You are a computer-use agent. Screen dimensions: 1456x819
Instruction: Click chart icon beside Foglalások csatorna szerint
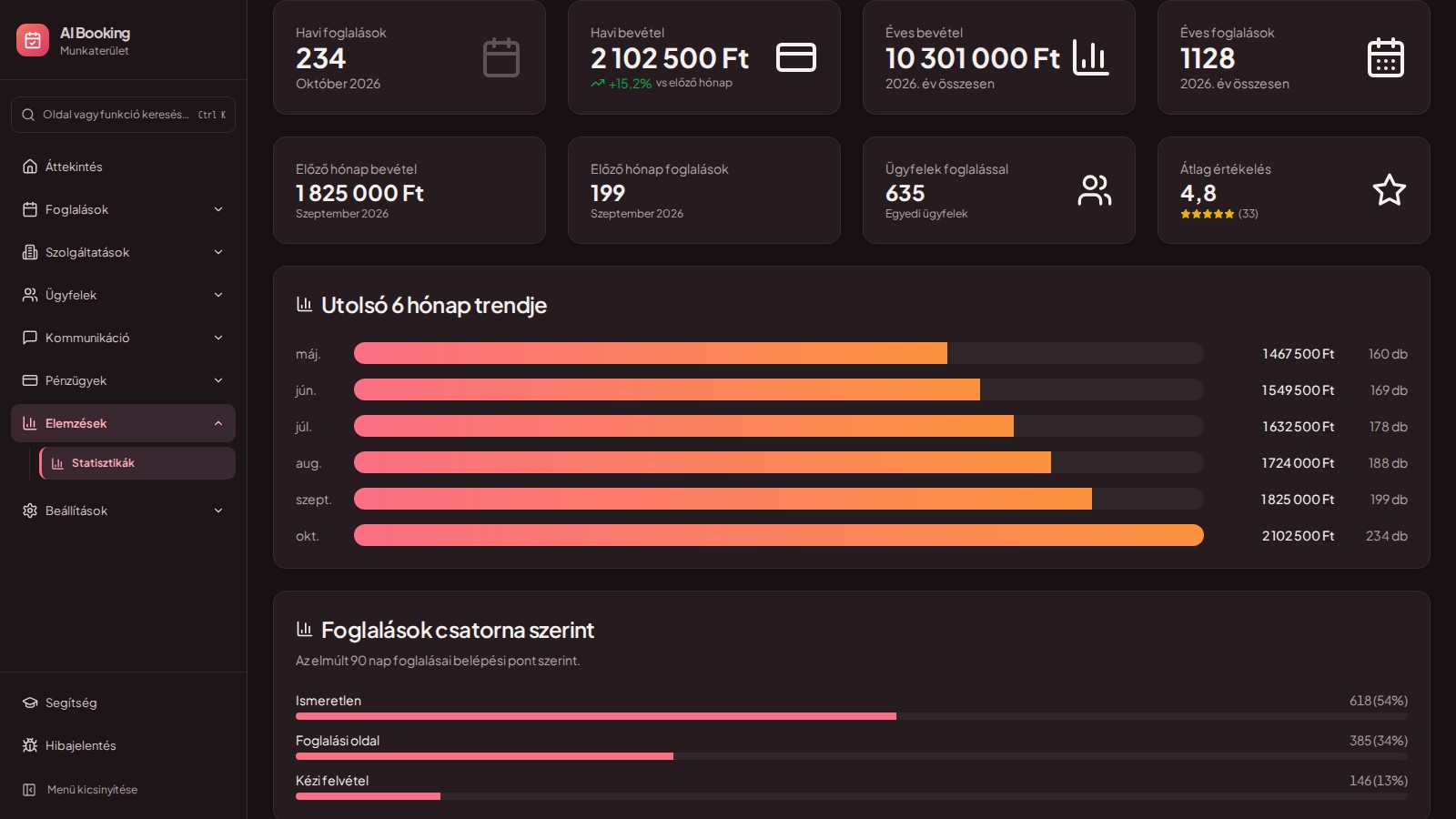[305, 629]
